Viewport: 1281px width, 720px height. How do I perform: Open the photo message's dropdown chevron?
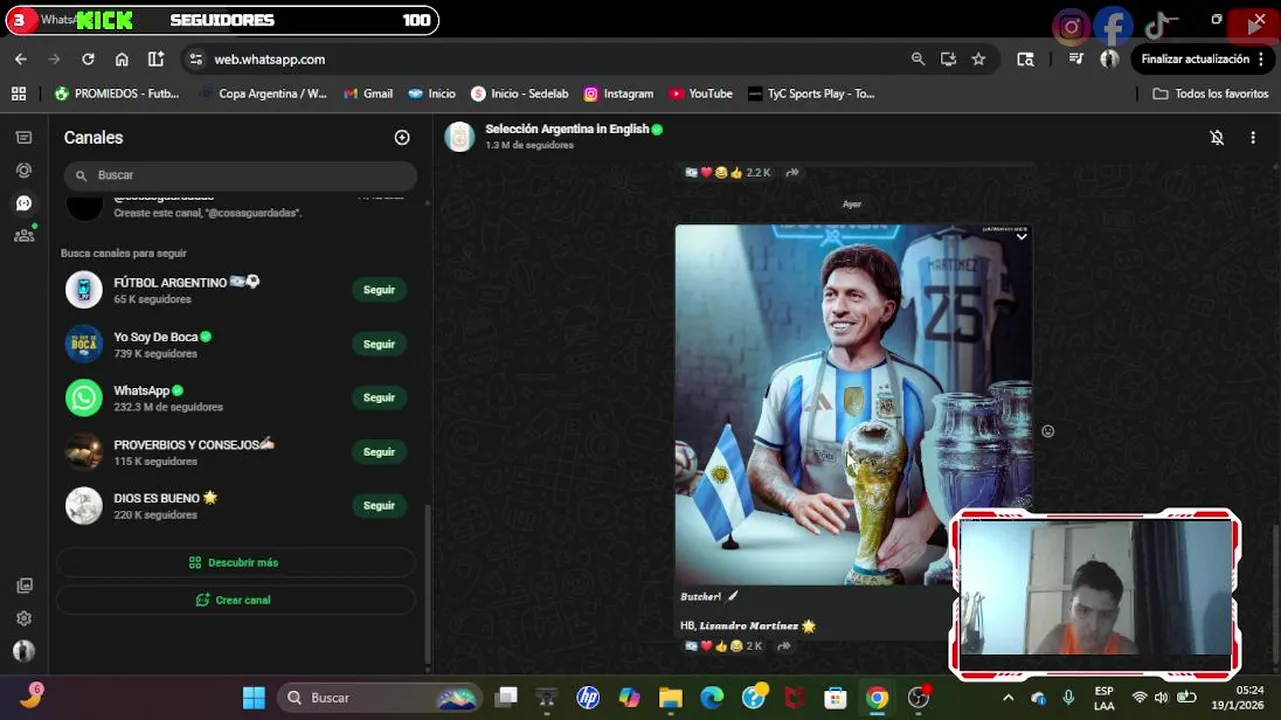tap(1021, 237)
